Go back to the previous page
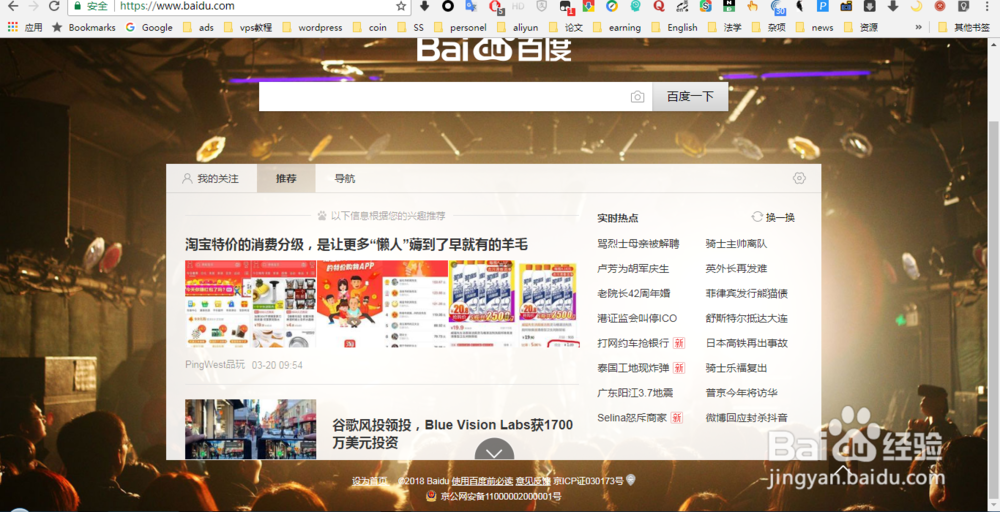 coord(13,6)
